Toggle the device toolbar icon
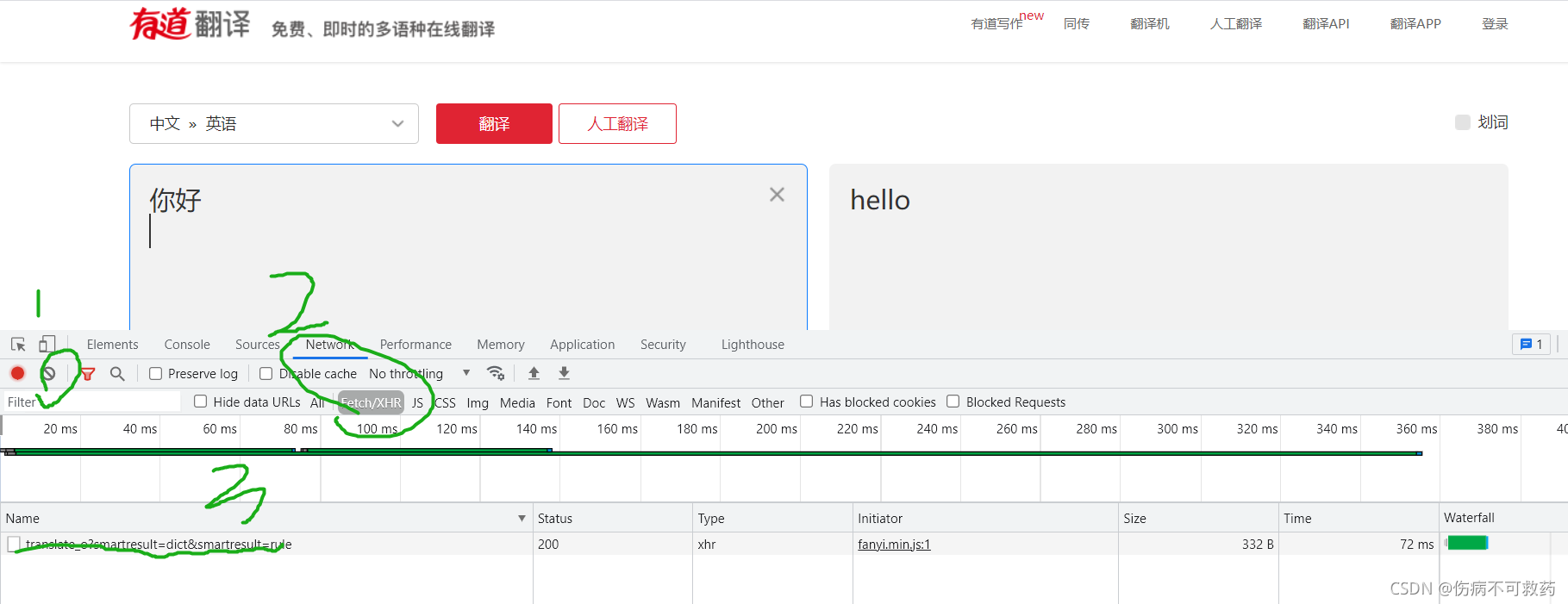Screen dimensions: 1568x604 click(x=47, y=345)
